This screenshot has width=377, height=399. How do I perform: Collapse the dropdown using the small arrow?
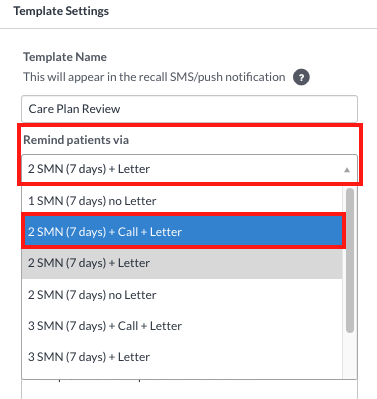point(347,170)
